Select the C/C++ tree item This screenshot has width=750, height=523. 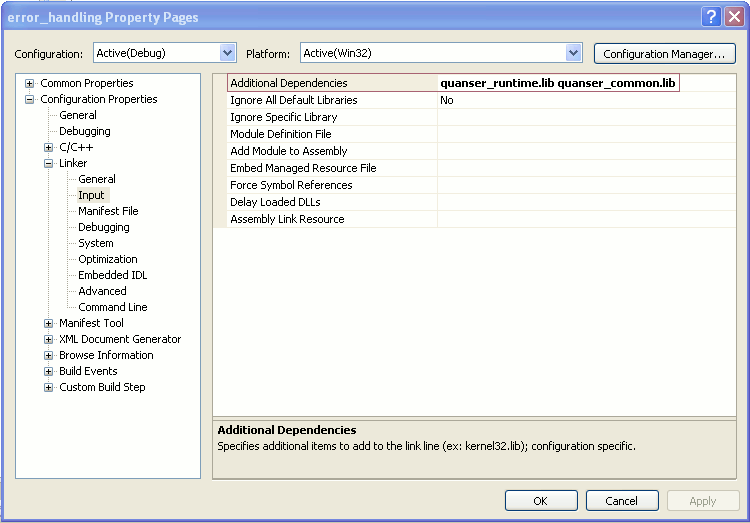[76, 147]
